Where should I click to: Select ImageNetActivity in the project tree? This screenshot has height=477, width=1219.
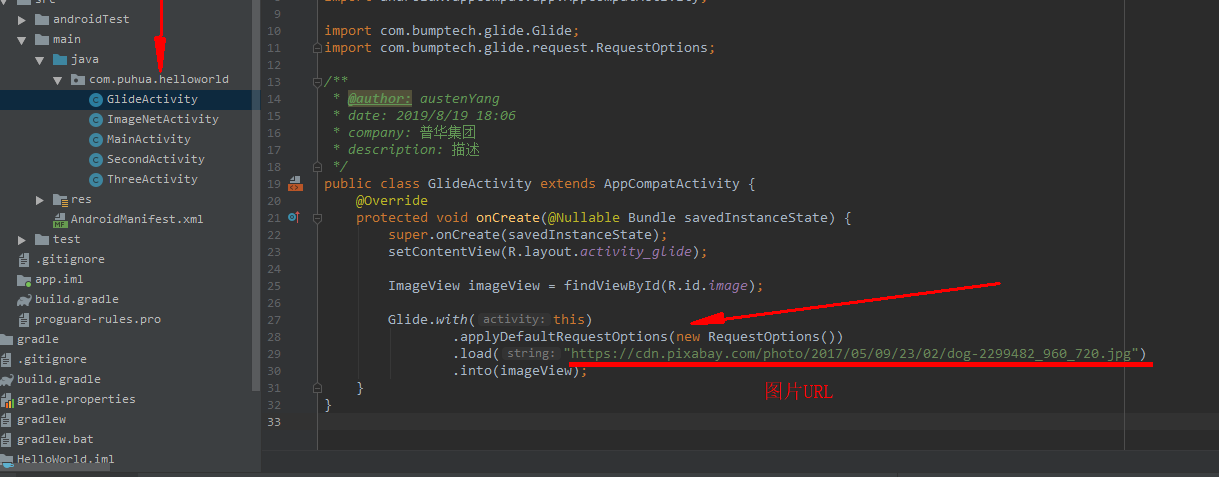point(163,119)
